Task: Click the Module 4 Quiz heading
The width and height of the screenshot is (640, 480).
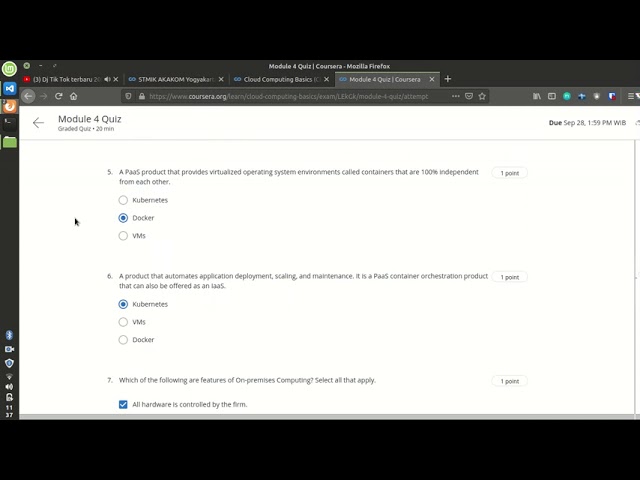Action: coord(89,119)
